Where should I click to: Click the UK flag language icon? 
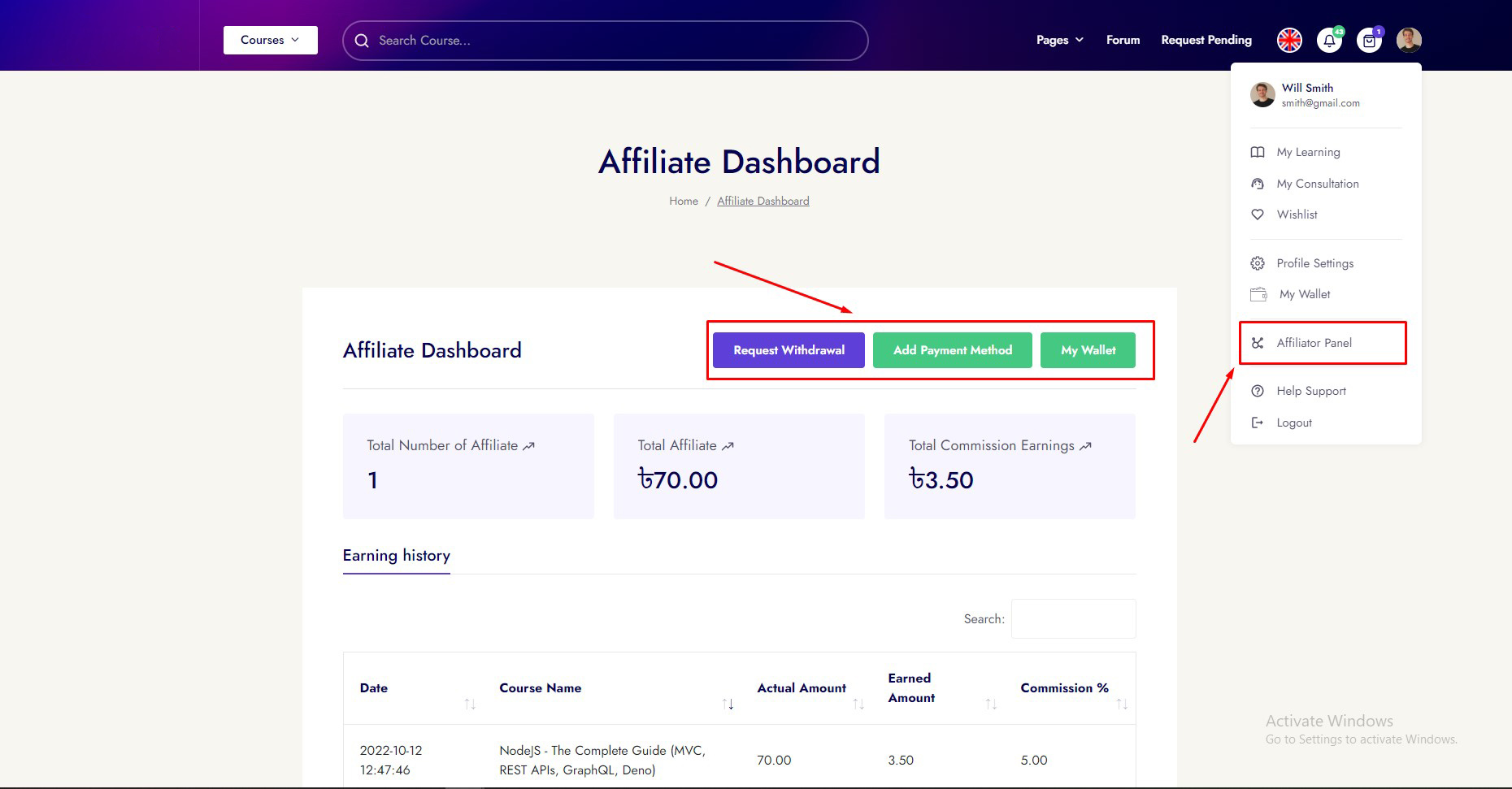1289,41
